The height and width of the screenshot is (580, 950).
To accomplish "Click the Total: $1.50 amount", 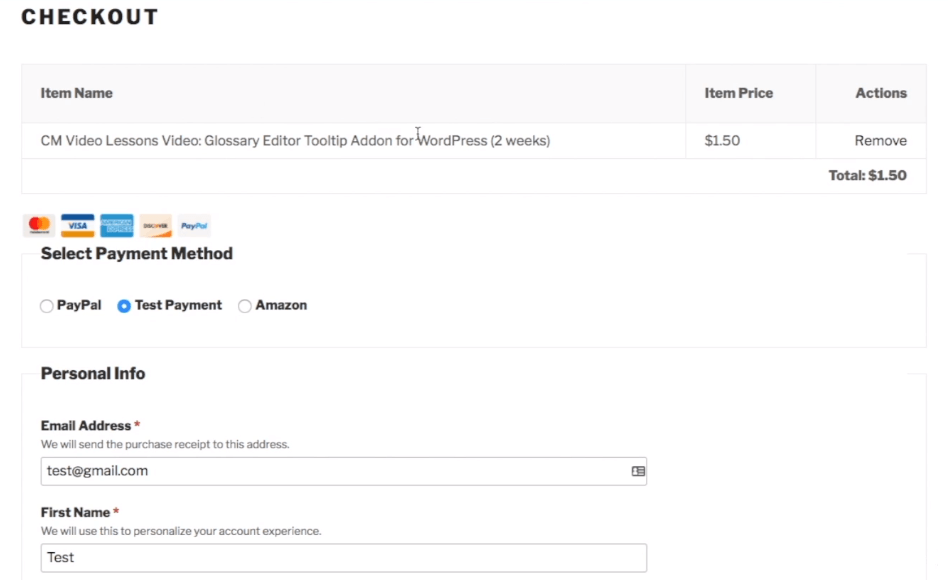I will [x=867, y=176].
